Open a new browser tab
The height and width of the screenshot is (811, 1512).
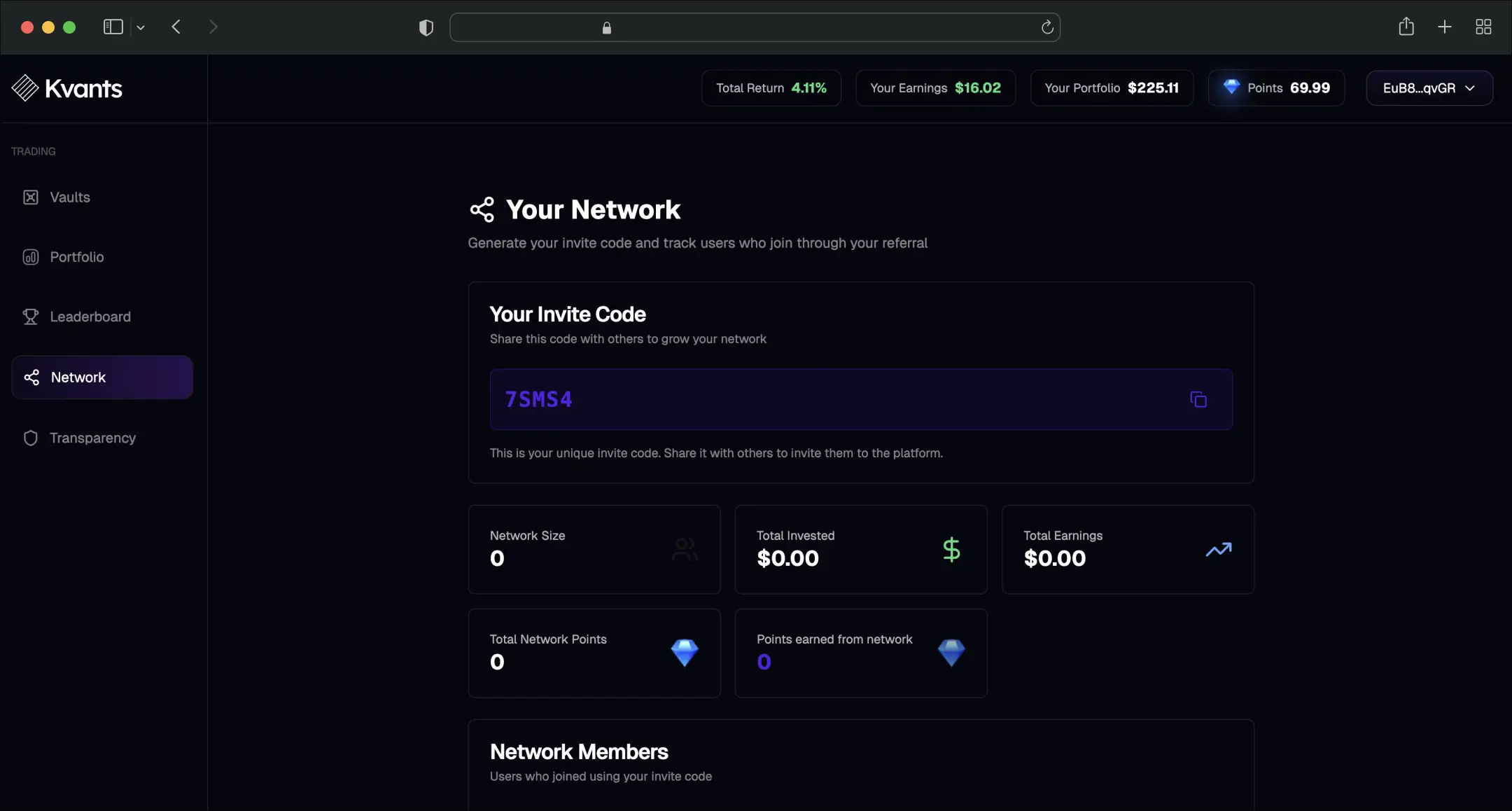coord(1445,27)
